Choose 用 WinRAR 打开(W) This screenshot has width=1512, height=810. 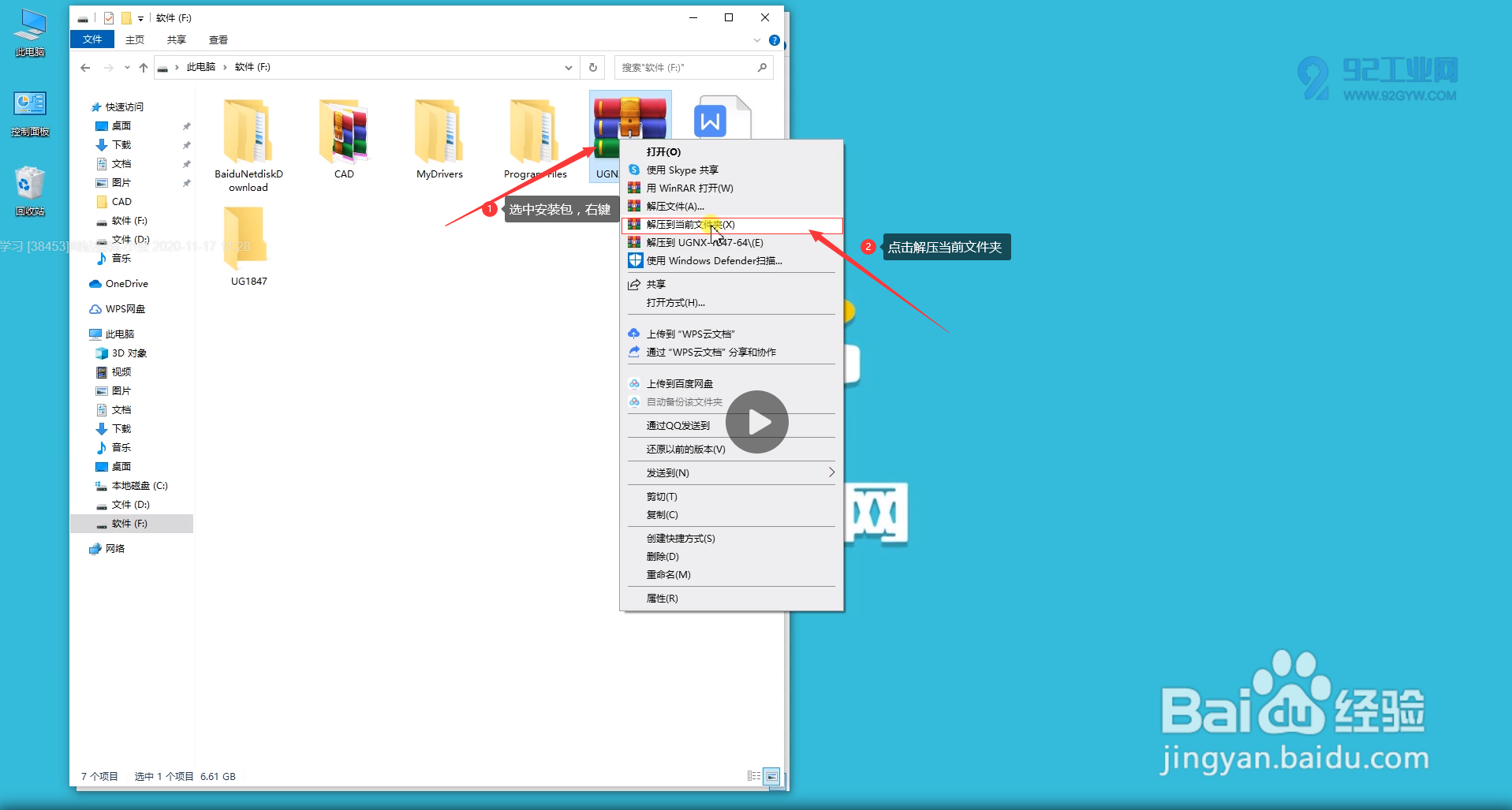click(732, 188)
